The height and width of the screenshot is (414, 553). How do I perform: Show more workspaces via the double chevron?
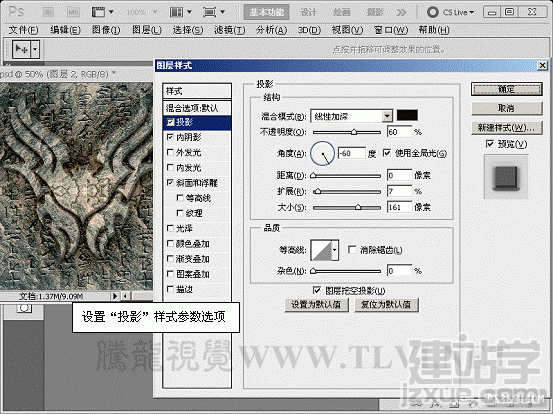click(x=401, y=12)
